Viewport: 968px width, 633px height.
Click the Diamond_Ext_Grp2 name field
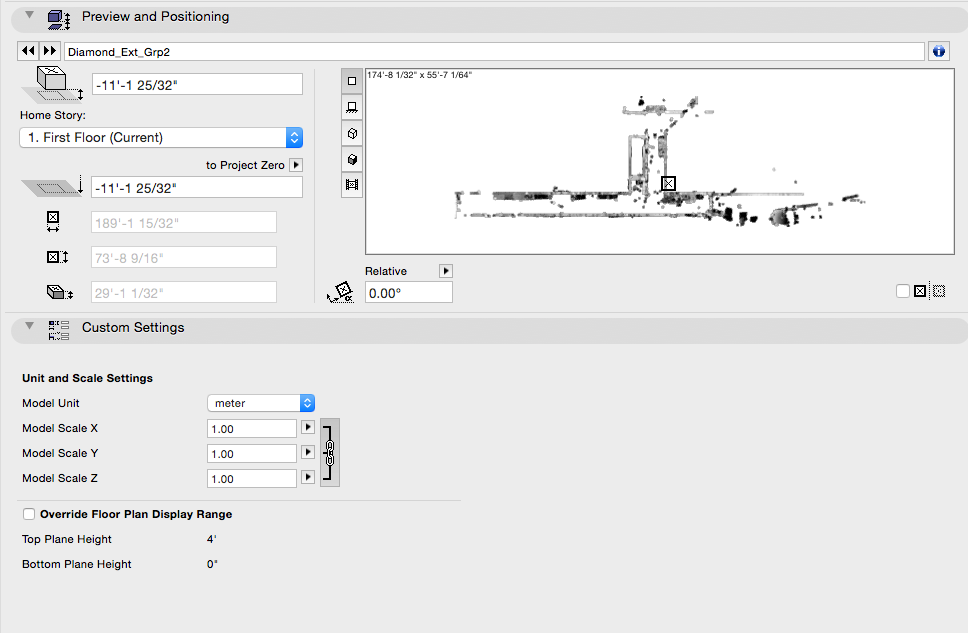pos(494,52)
